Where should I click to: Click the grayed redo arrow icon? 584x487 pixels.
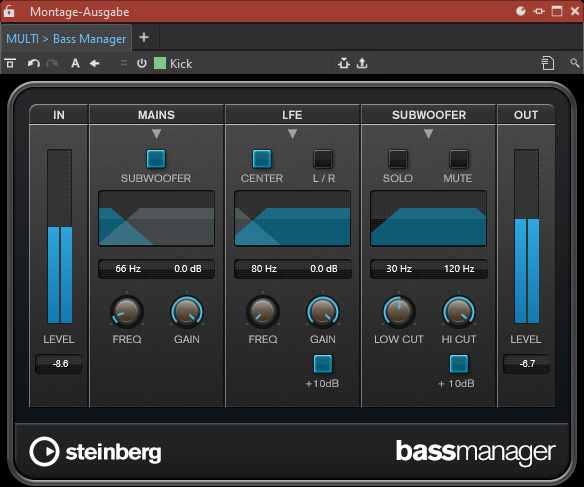[x=52, y=63]
